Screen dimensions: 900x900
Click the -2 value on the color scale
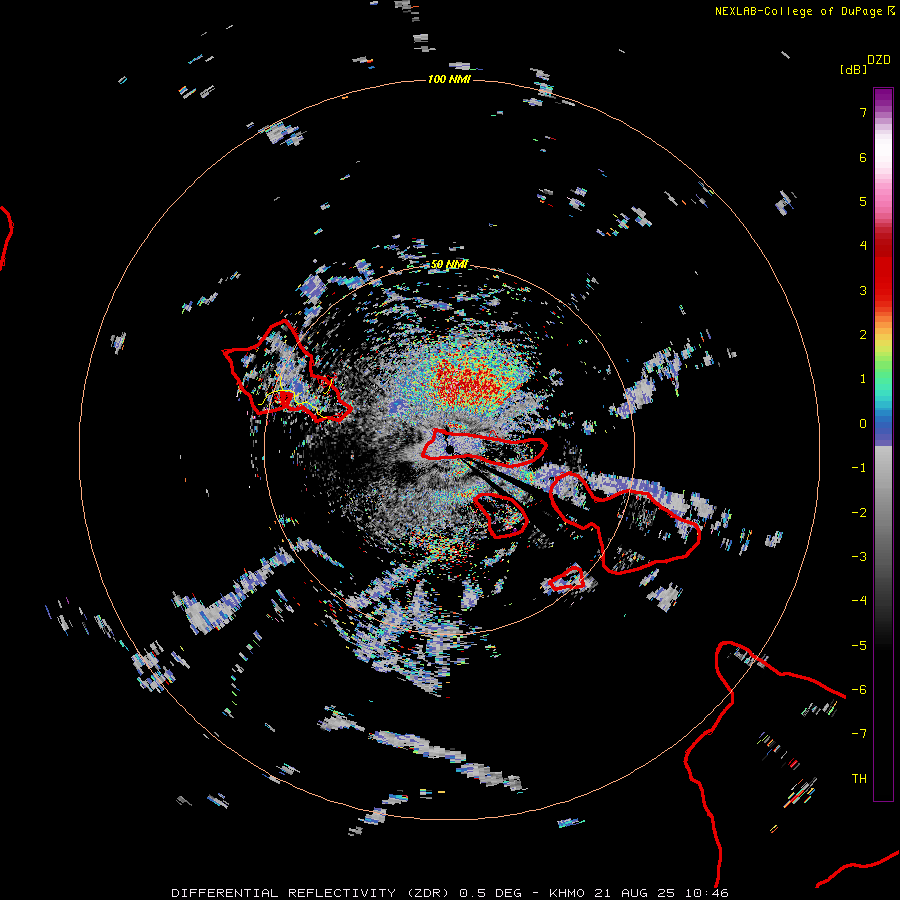pos(859,513)
